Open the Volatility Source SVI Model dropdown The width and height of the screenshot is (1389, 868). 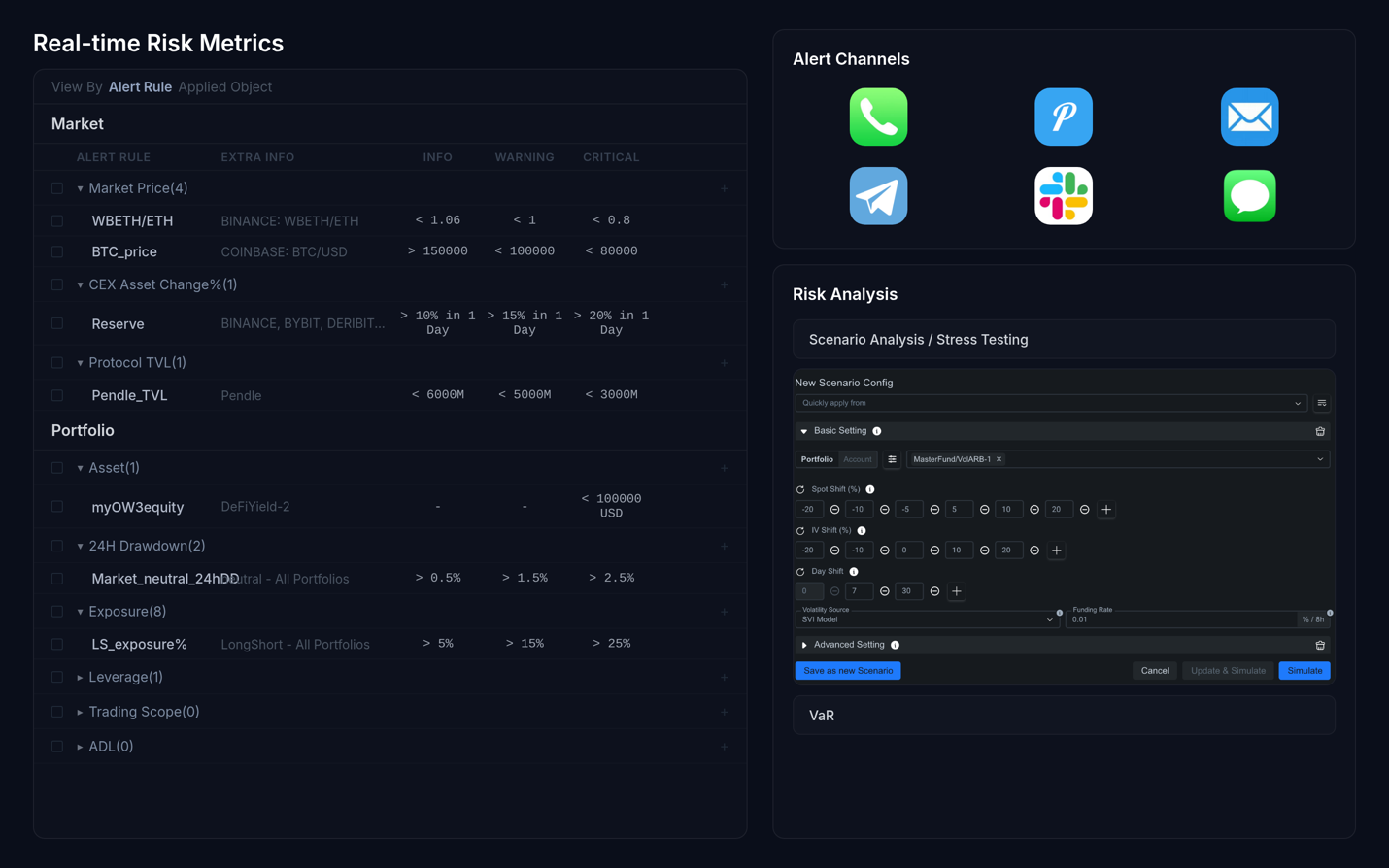coord(927,618)
